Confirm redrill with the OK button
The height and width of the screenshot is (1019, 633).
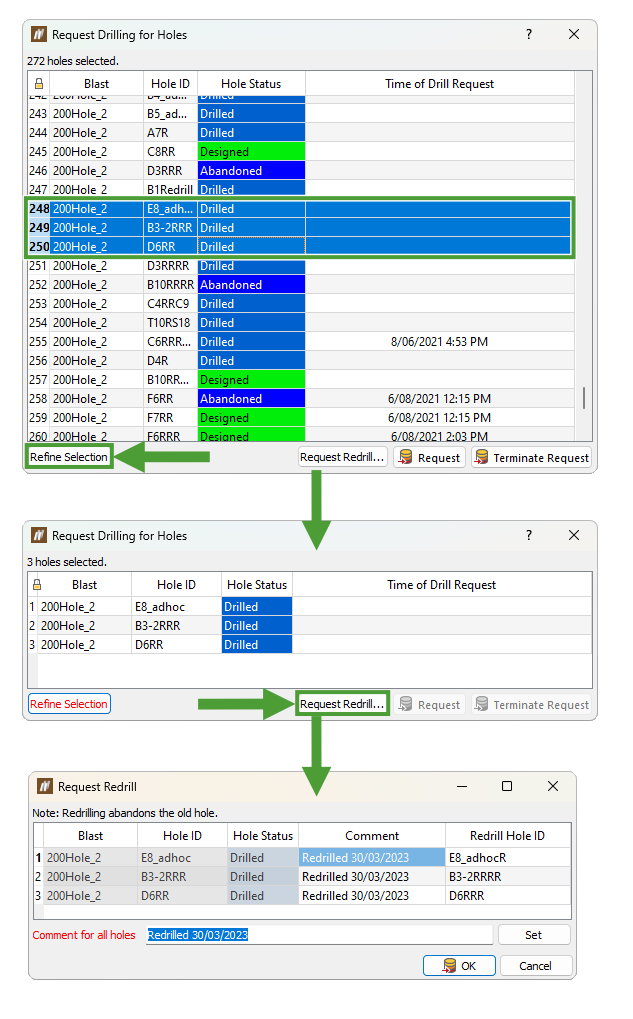(459, 966)
